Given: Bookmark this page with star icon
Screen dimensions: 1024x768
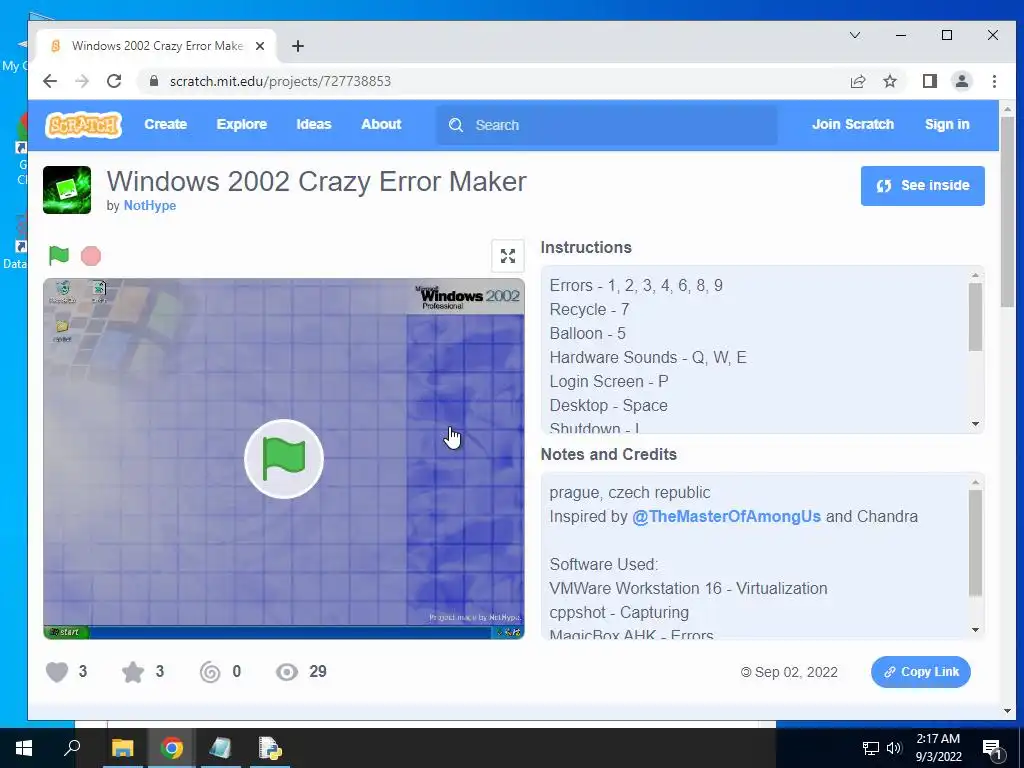Looking at the screenshot, I should tap(889, 81).
